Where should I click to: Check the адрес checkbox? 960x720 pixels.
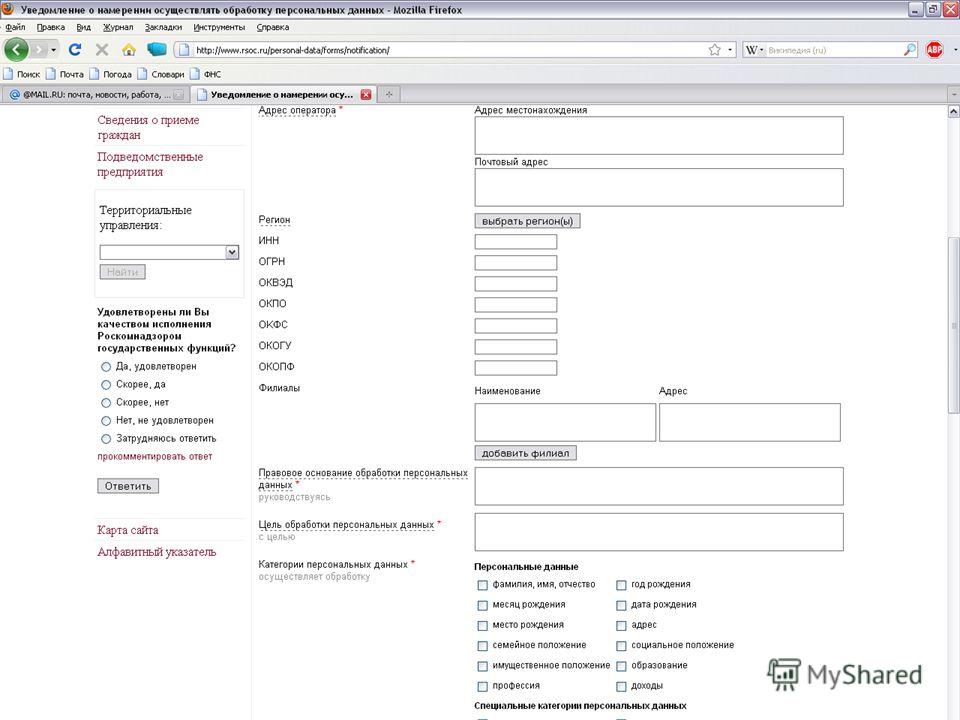click(x=621, y=626)
